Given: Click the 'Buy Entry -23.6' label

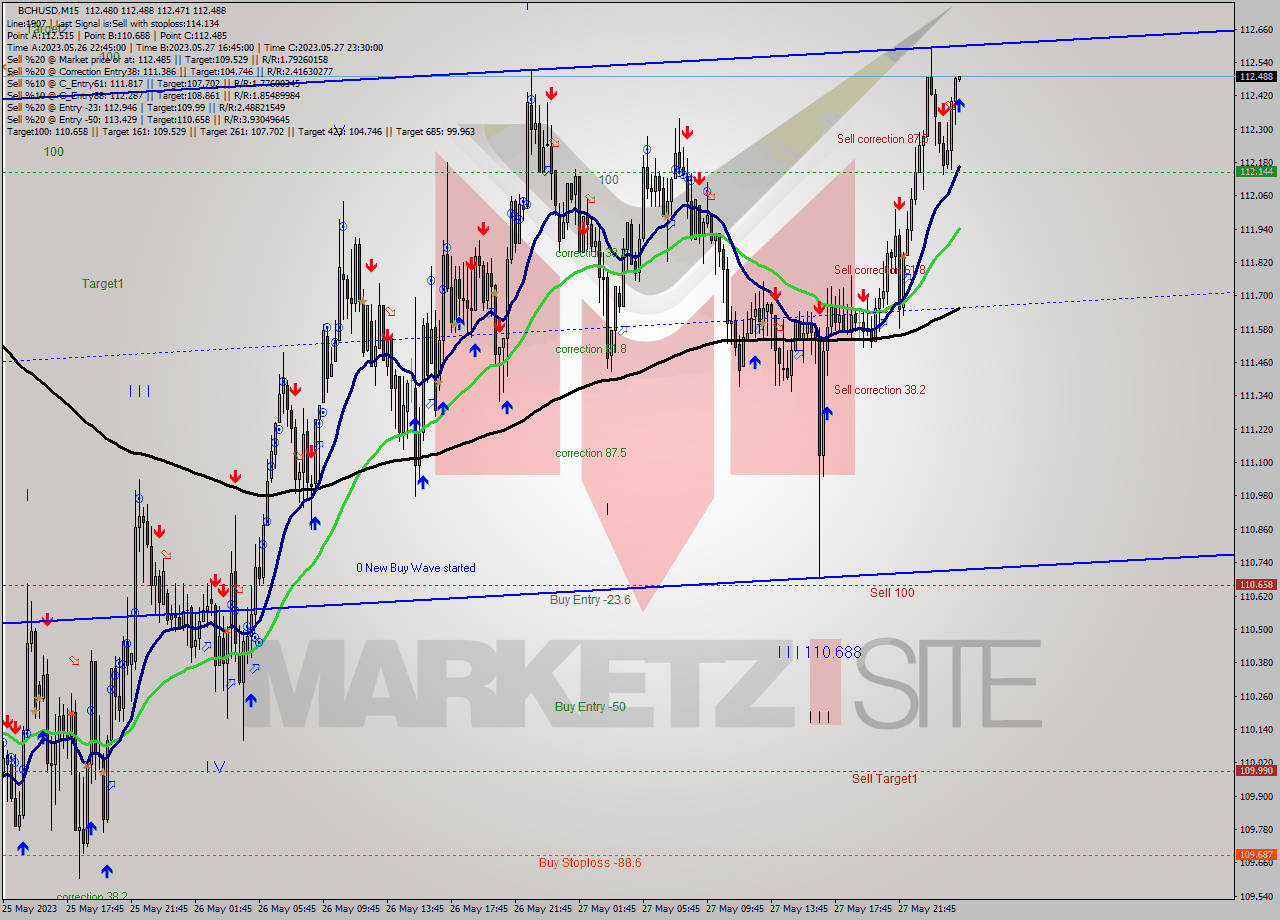Looking at the screenshot, I should point(590,600).
